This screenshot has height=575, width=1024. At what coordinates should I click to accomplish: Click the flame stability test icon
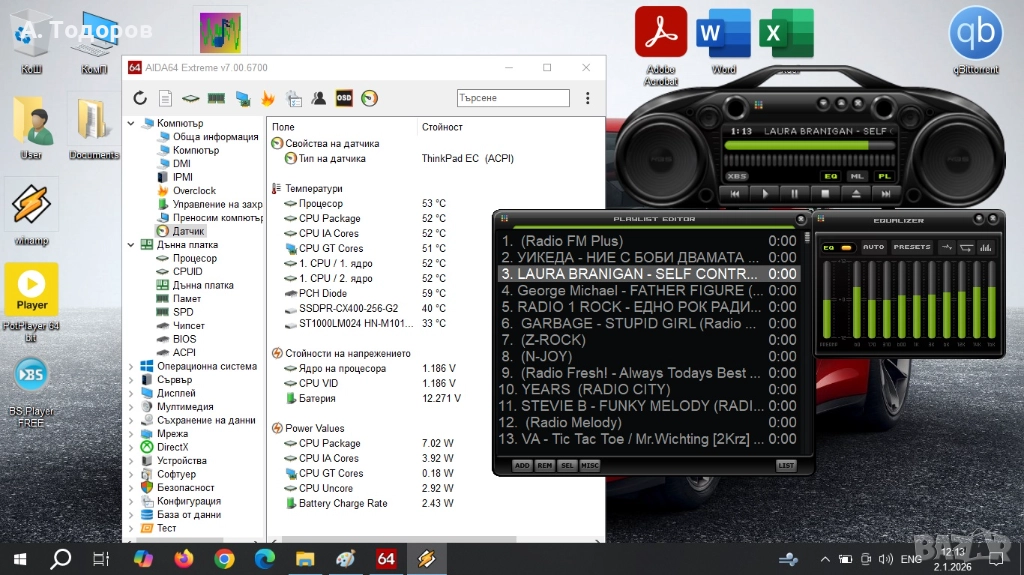tap(268, 98)
